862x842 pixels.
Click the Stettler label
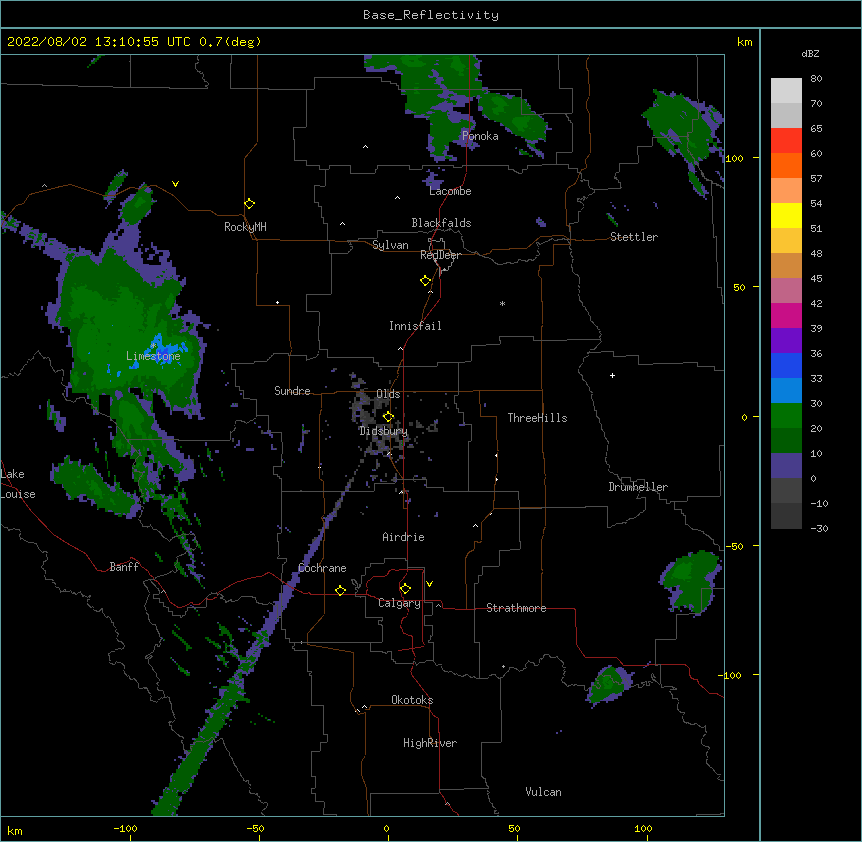[634, 237]
